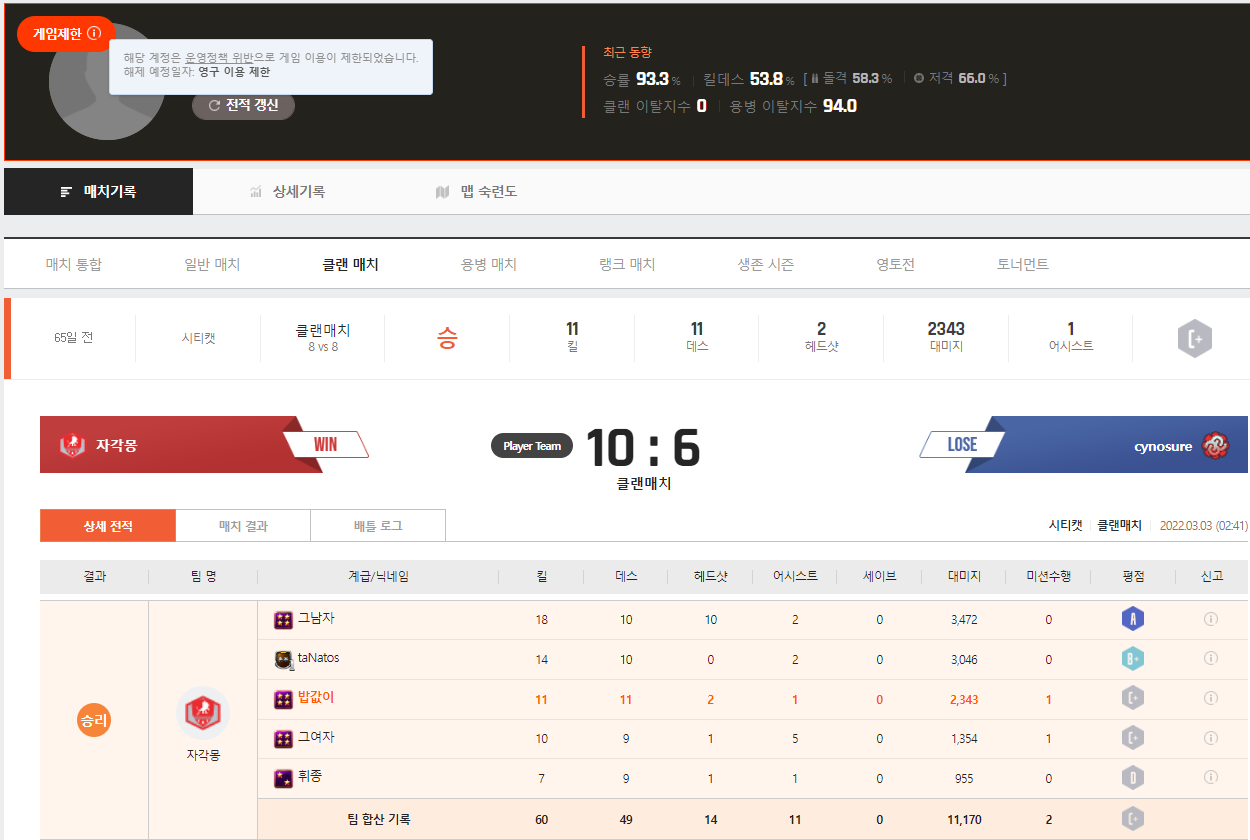Select the 랭크 매치 filter
The width and height of the screenshot is (1250, 840).
[627, 265]
